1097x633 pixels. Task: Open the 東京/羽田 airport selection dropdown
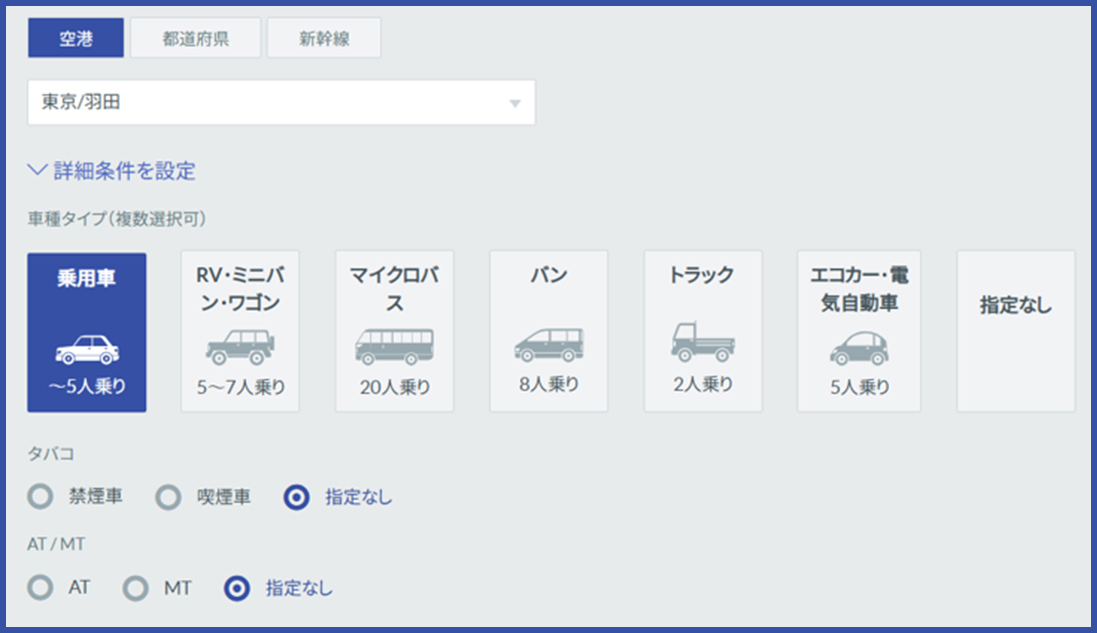pyautogui.click(x=280, y=101)
